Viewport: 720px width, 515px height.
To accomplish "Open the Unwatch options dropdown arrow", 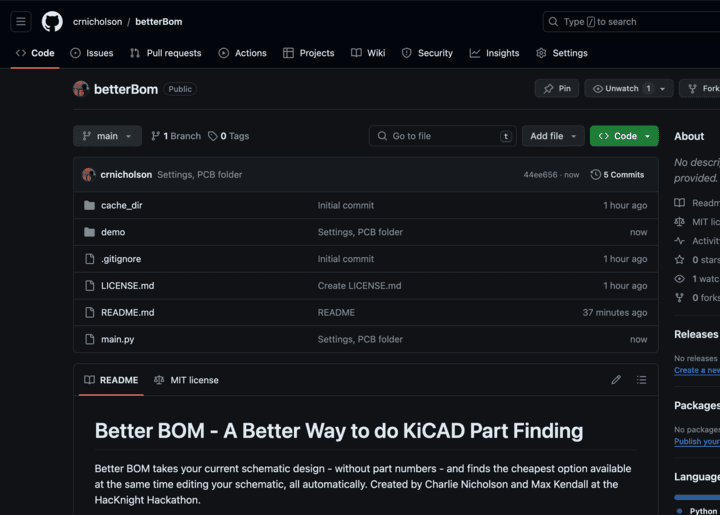I will point(662,89).
